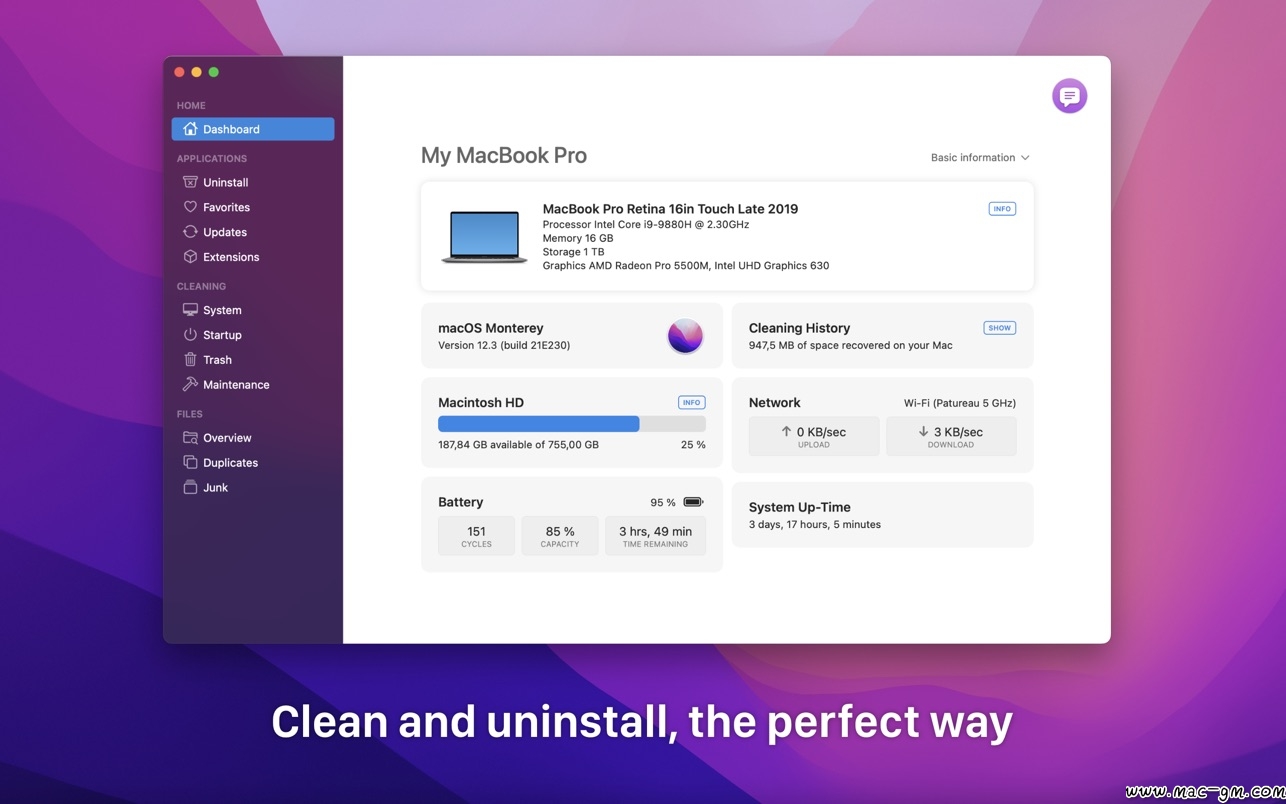Viewport: 1286px width, 804px height.
Task: Select Dashboard in the sidebar
Action: click(x=253, y=129)
